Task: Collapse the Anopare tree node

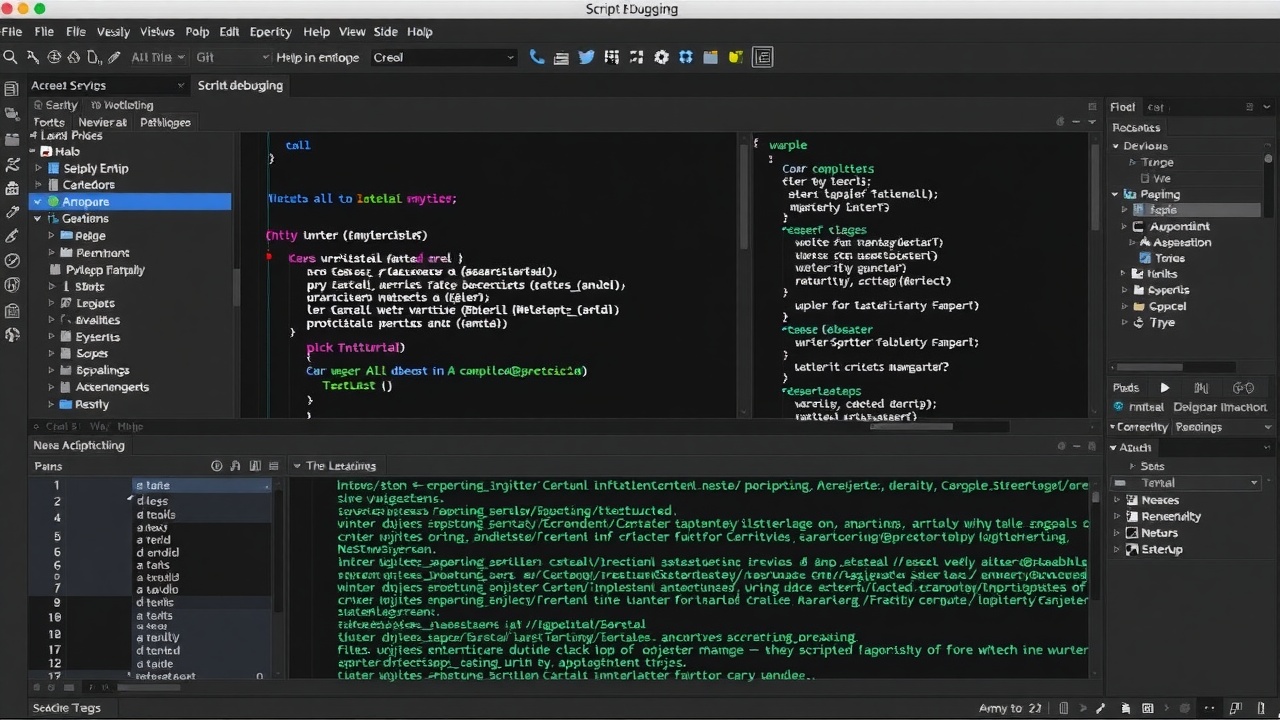Action: pyautogui.click(x=39, y=201)
